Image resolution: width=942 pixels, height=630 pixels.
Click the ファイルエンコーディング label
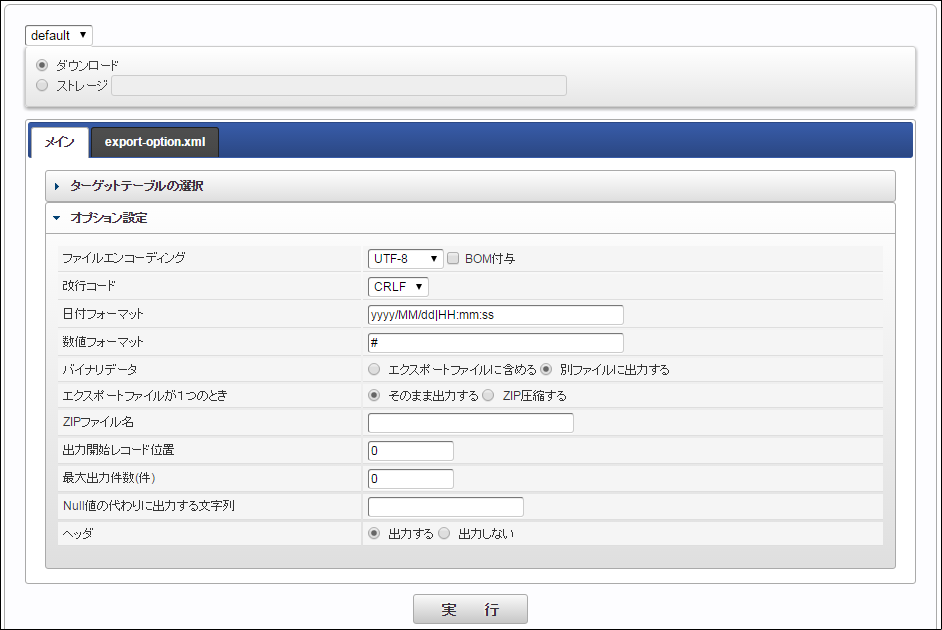click(x=124, y=258)
